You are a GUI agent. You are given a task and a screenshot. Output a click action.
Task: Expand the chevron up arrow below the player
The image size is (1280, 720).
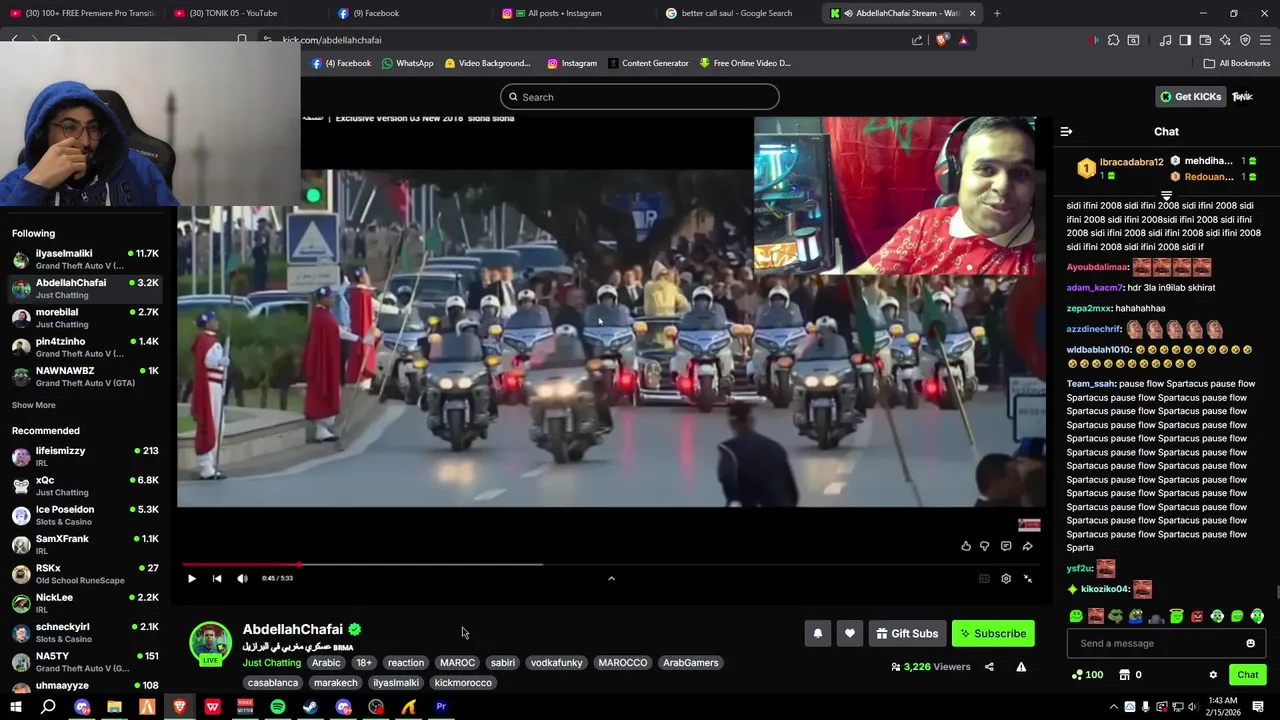click(611, 578)
